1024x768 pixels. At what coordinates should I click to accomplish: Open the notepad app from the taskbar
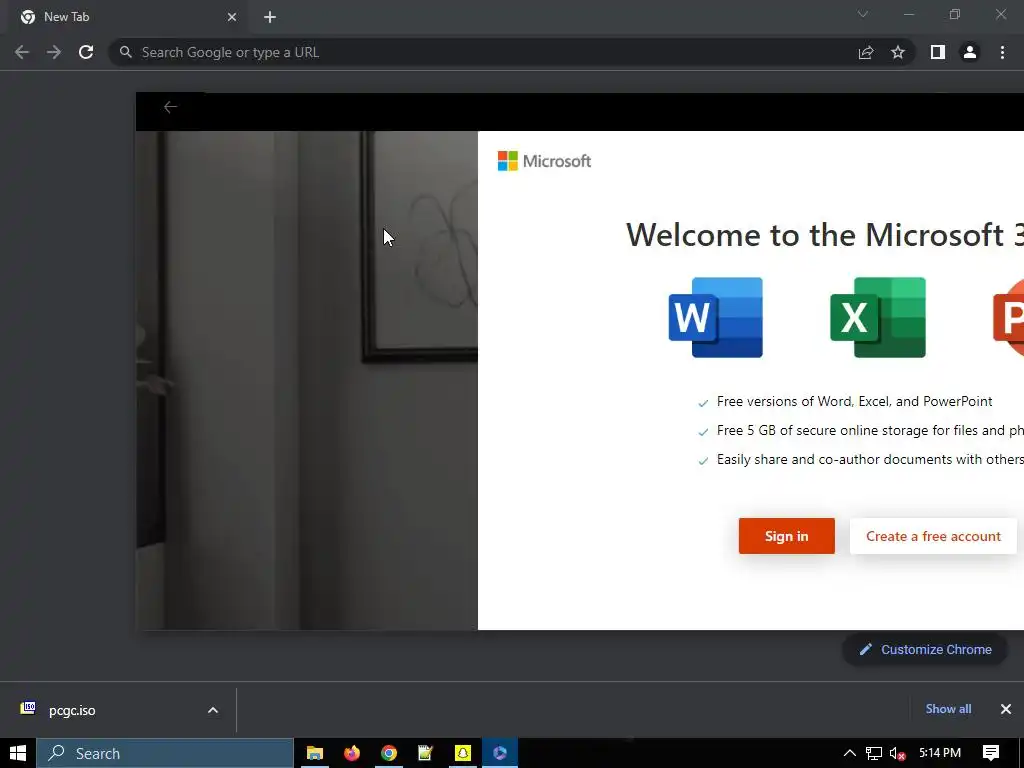(x=426, y=753)
